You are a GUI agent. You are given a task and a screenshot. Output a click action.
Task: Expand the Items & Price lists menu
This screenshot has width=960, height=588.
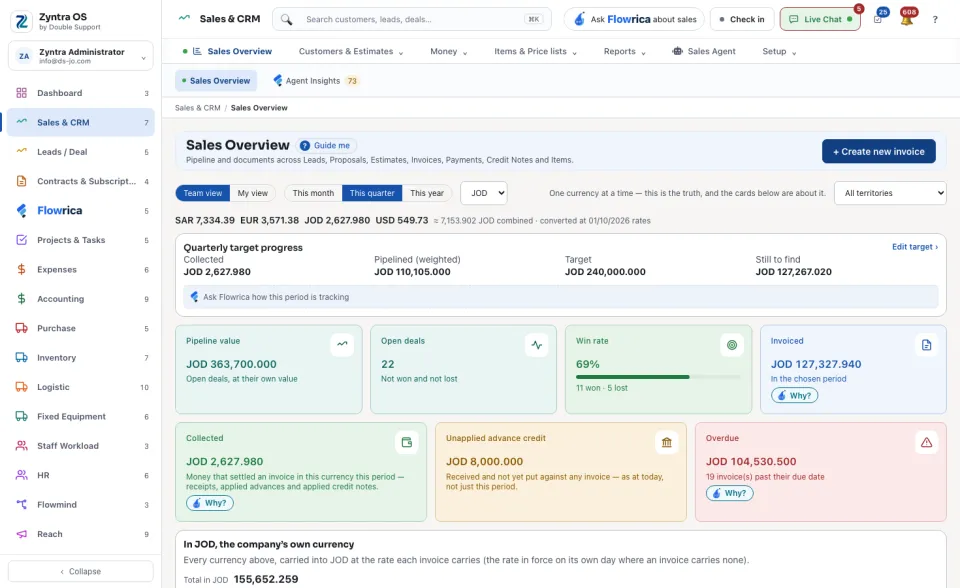click(x=535, y=51)
